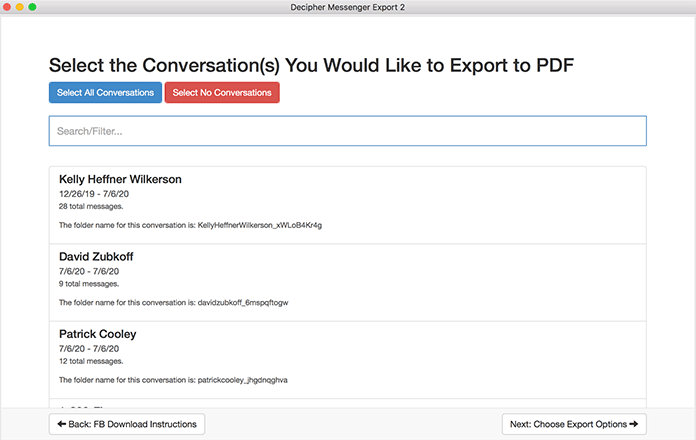Image resolution: width=696 pixels, height=440 pixels.
Task: Minimize the window with the yellow button
Action: pos(20,7)
